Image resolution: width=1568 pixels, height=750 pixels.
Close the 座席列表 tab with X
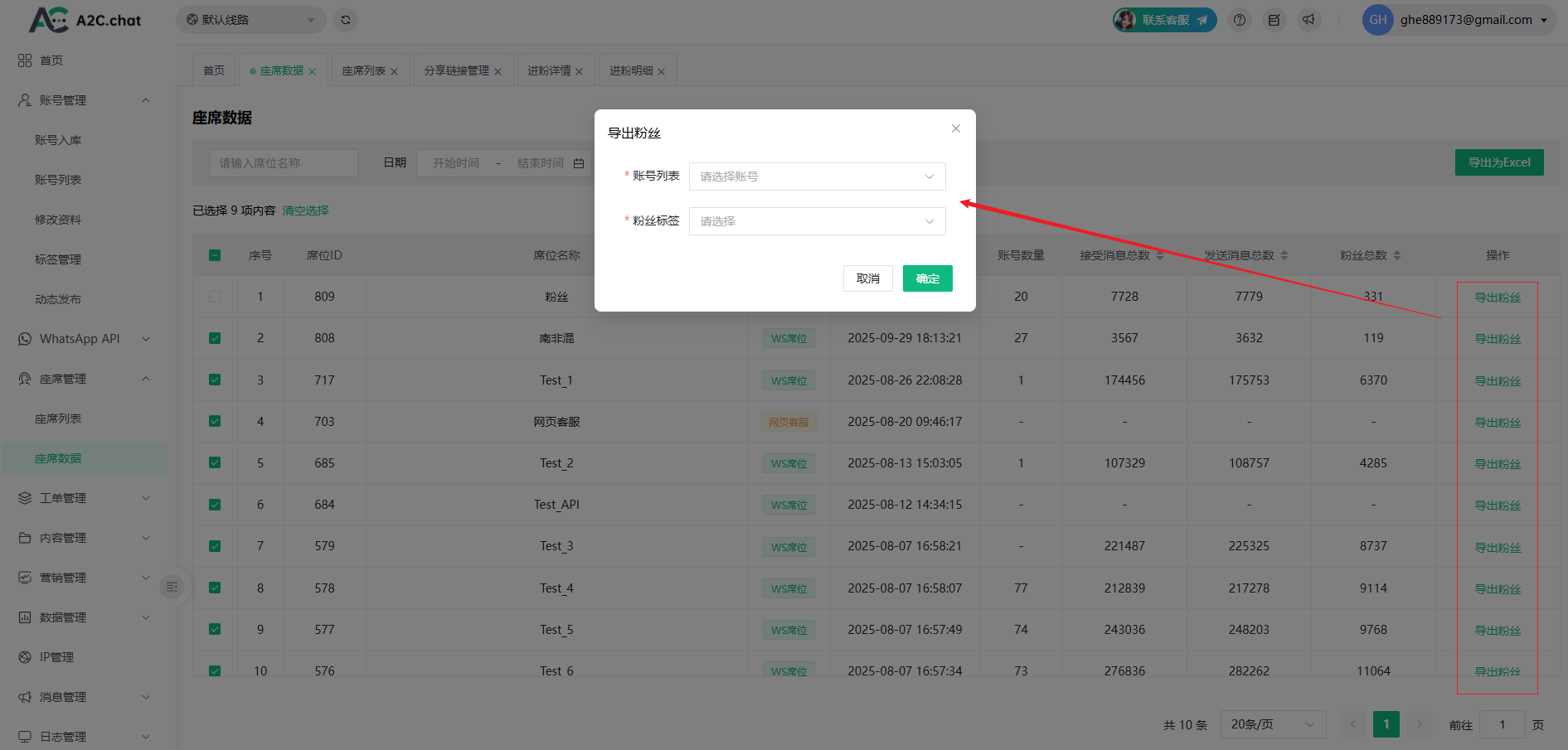395,72
